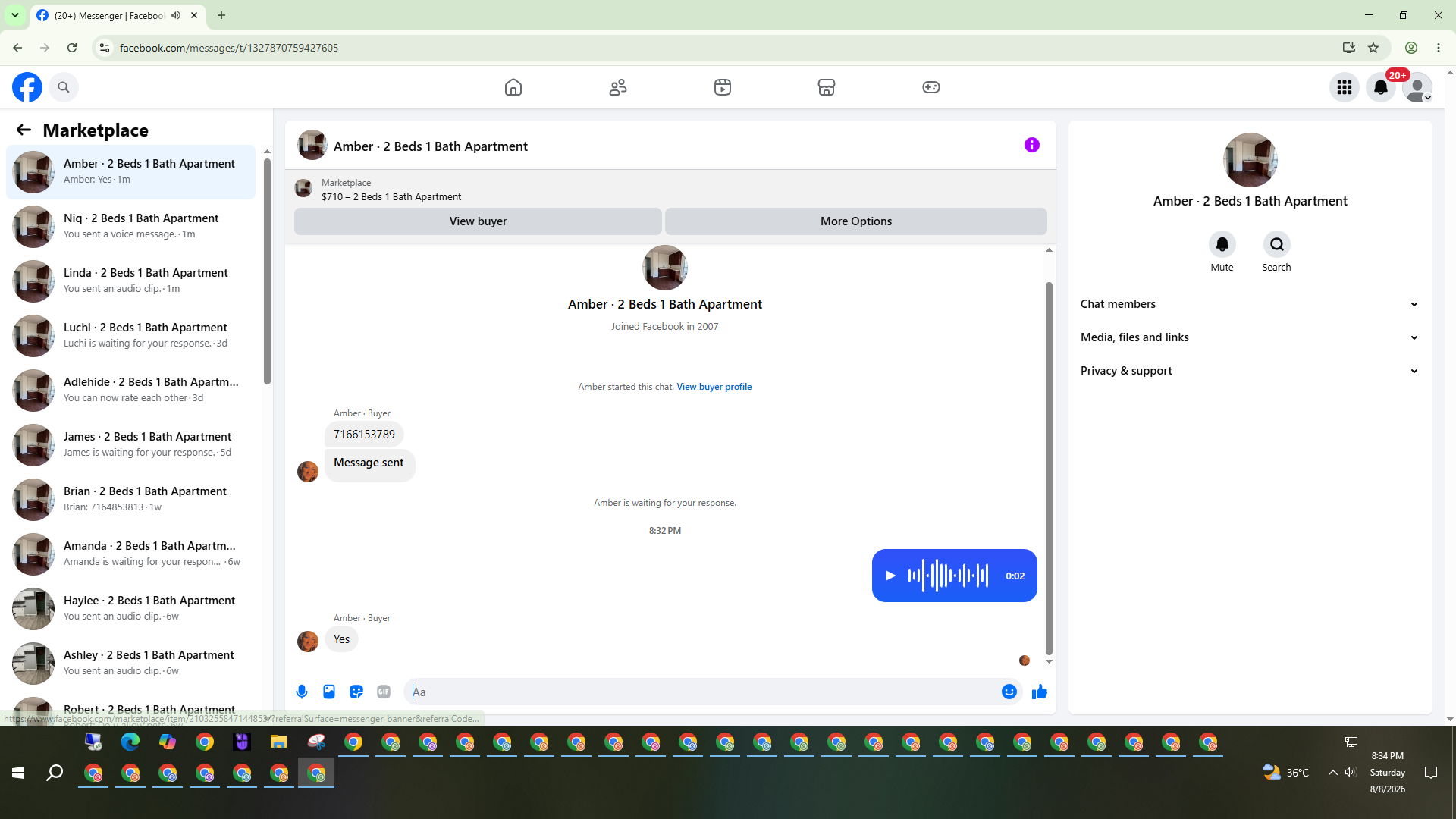Screen dimensions: 1456x819
Task: Mute this conversation bell icon
Action: (x=1222, y=244)
